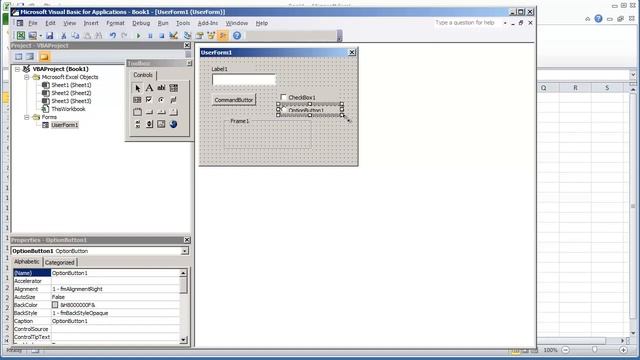The height and width of the screenshot is (360, 640).
Task: Select the CheckBox tool in Toolbox
Action: (x=149, y=100)
